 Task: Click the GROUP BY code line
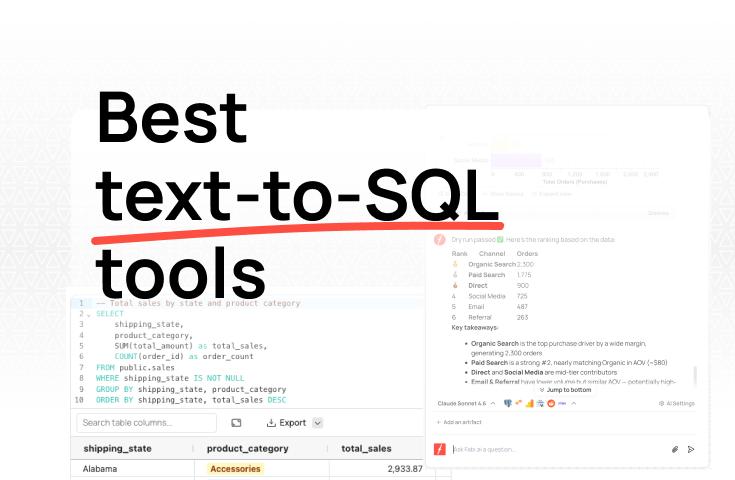191,390
